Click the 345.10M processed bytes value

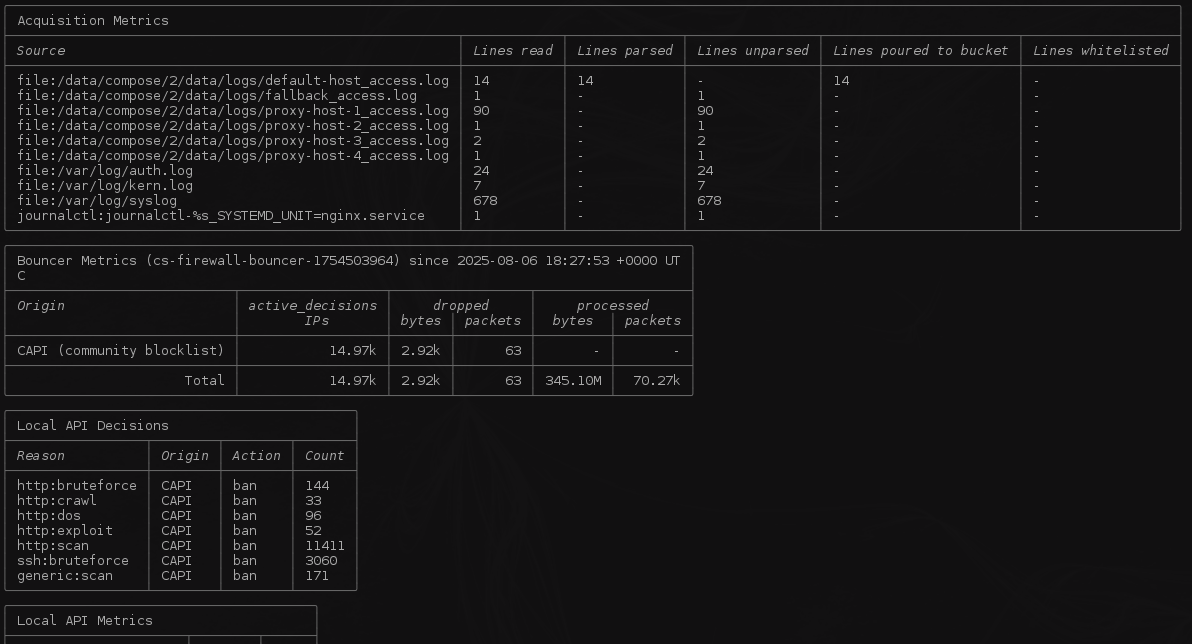click(x=573, y=380)
